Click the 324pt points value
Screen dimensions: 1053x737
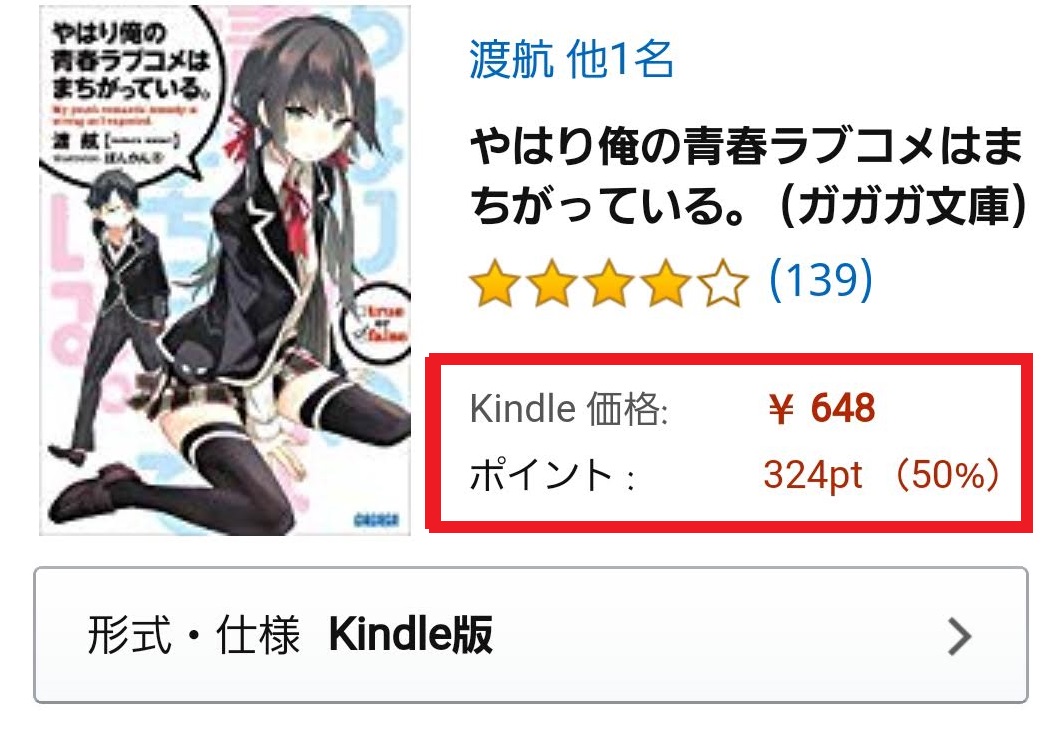pyautogui.click(x=813, y=476)
